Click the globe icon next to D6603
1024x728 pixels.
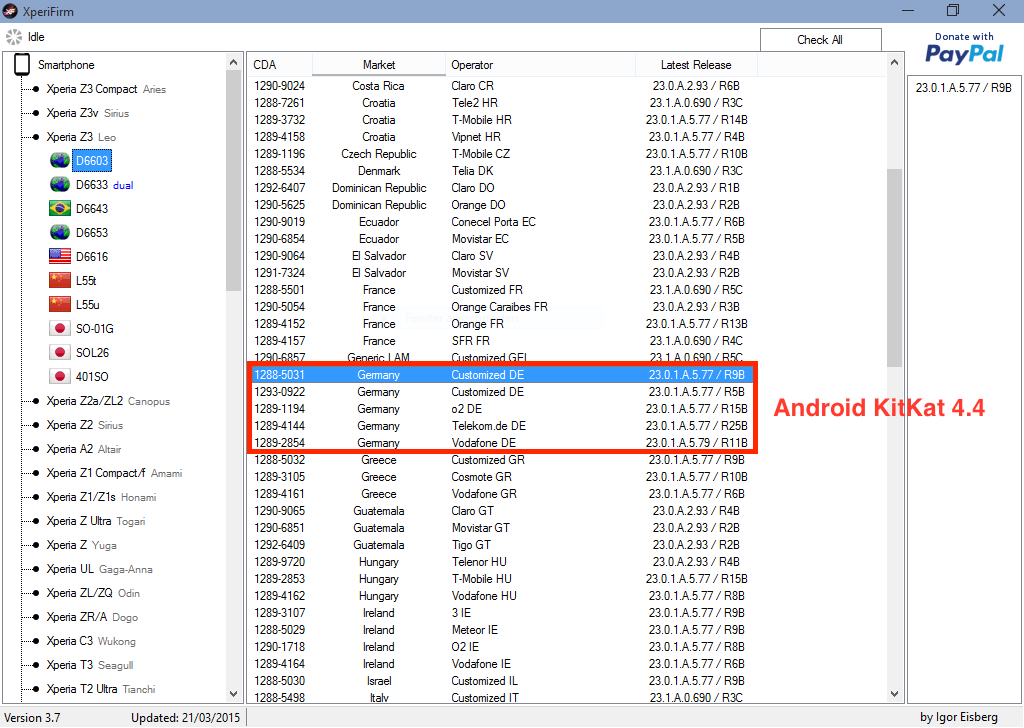click(x=60, y=161)
